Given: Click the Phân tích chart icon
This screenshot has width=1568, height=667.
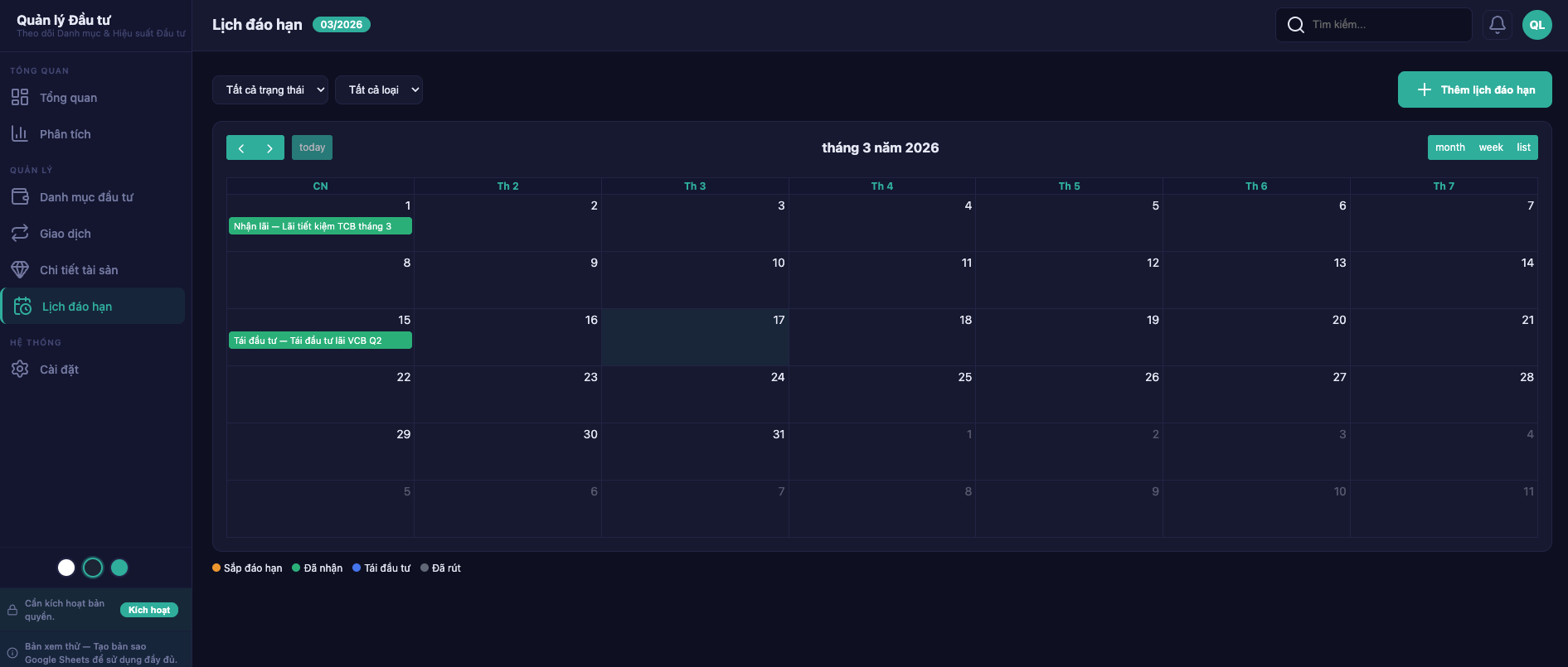Looking at the screenshot, I should (20, 133).
